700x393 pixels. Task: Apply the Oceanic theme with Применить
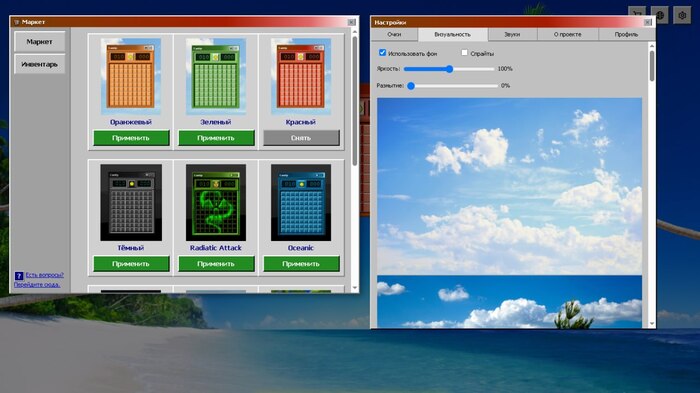(301, 264)
